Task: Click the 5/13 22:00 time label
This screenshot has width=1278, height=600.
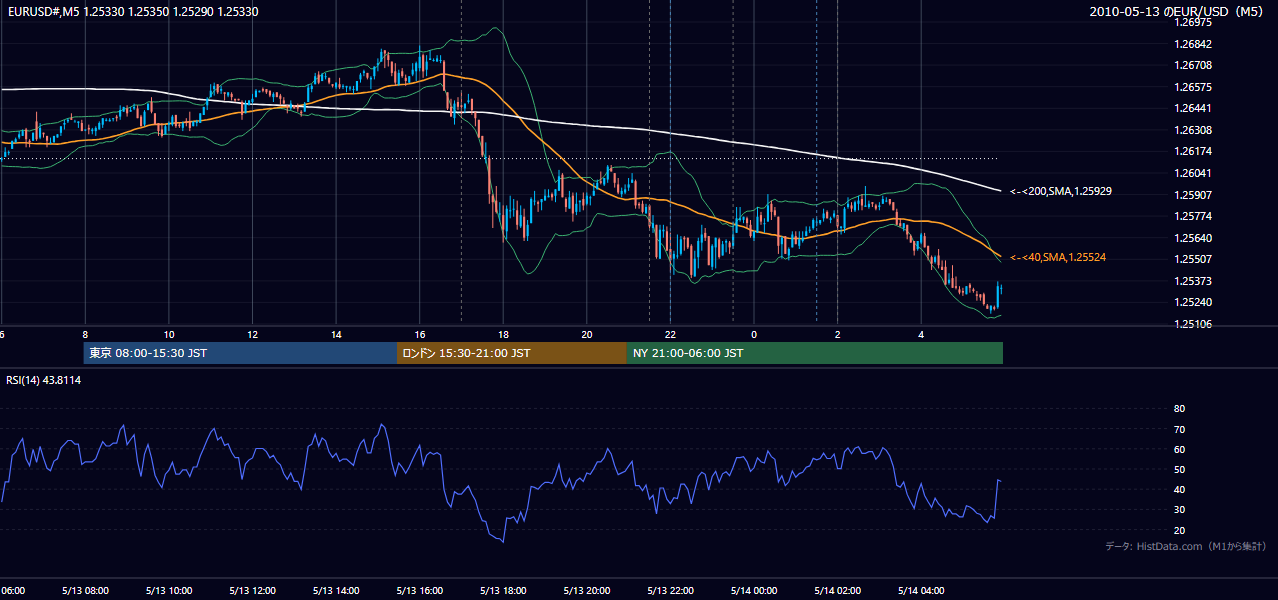Action: click(670, 590)
